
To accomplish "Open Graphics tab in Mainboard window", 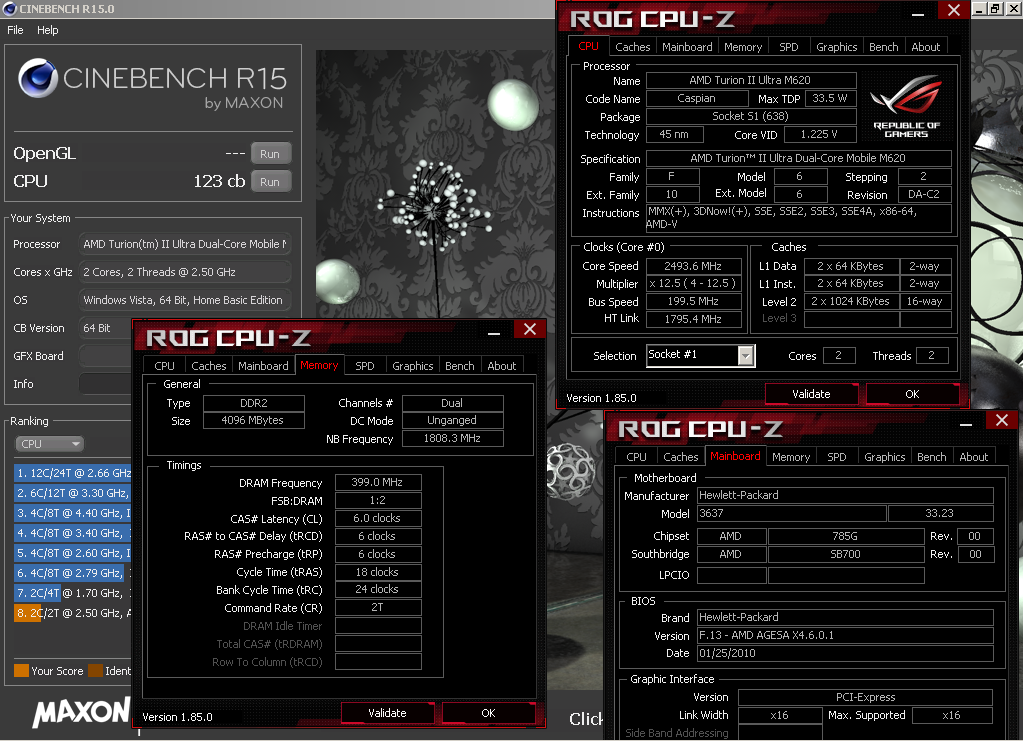I will (x=885, y=457).
